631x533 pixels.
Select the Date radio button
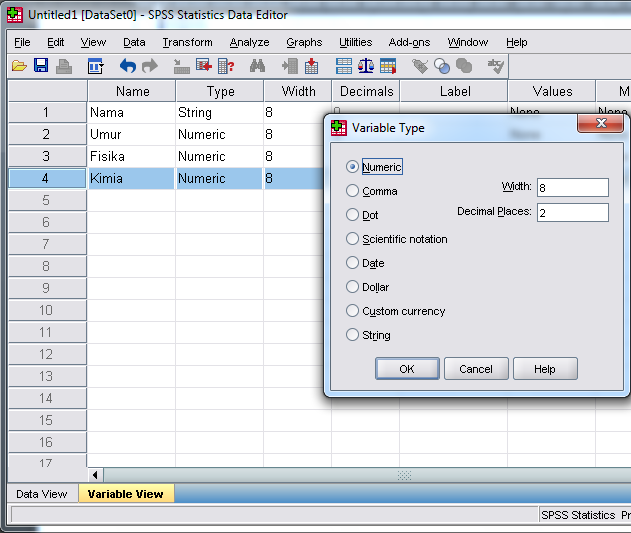(352, 263)
